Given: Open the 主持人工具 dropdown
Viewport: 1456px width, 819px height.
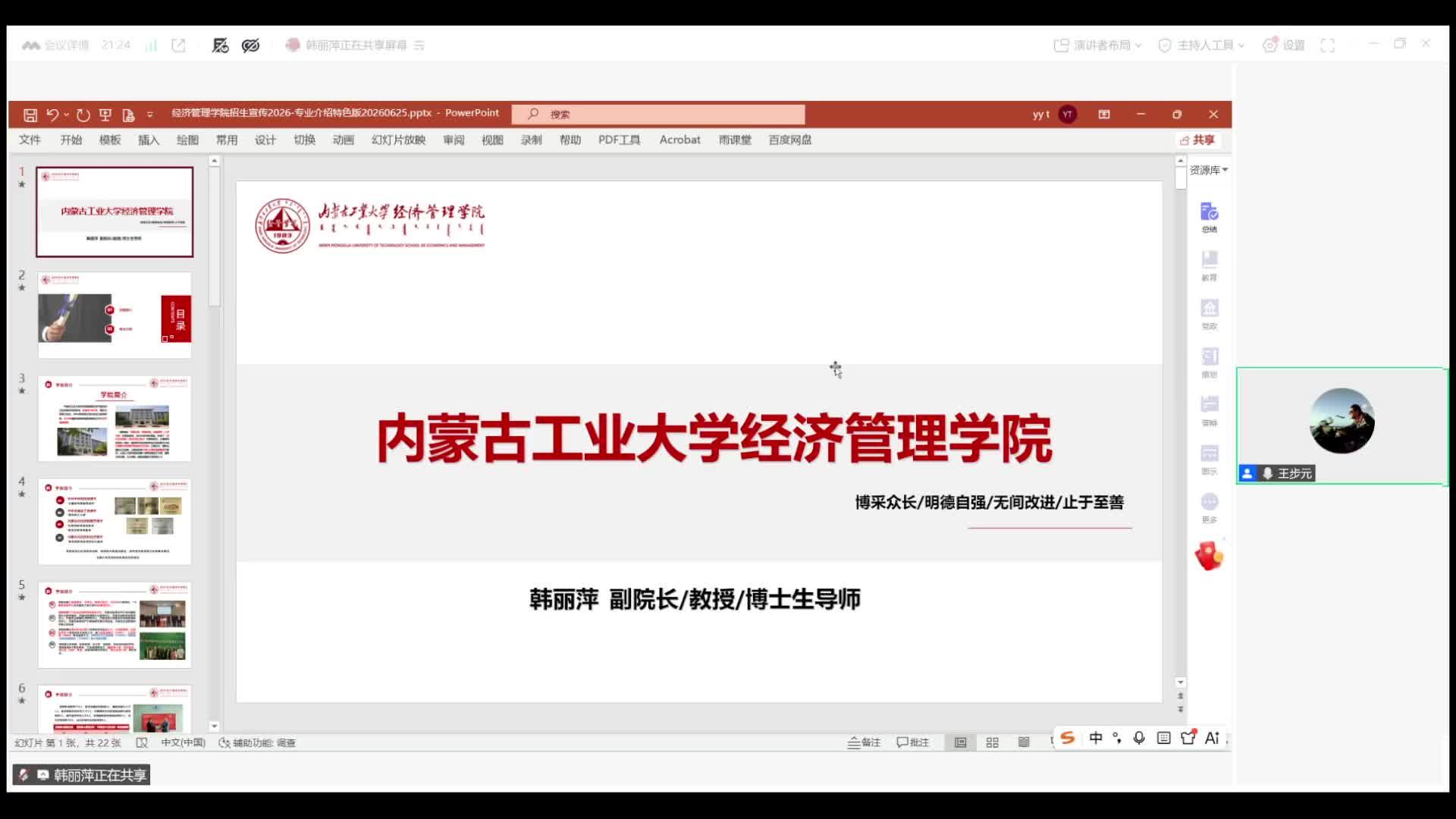Looking at the screenshot, I should pyautogui.click(x=1201, y=45).
